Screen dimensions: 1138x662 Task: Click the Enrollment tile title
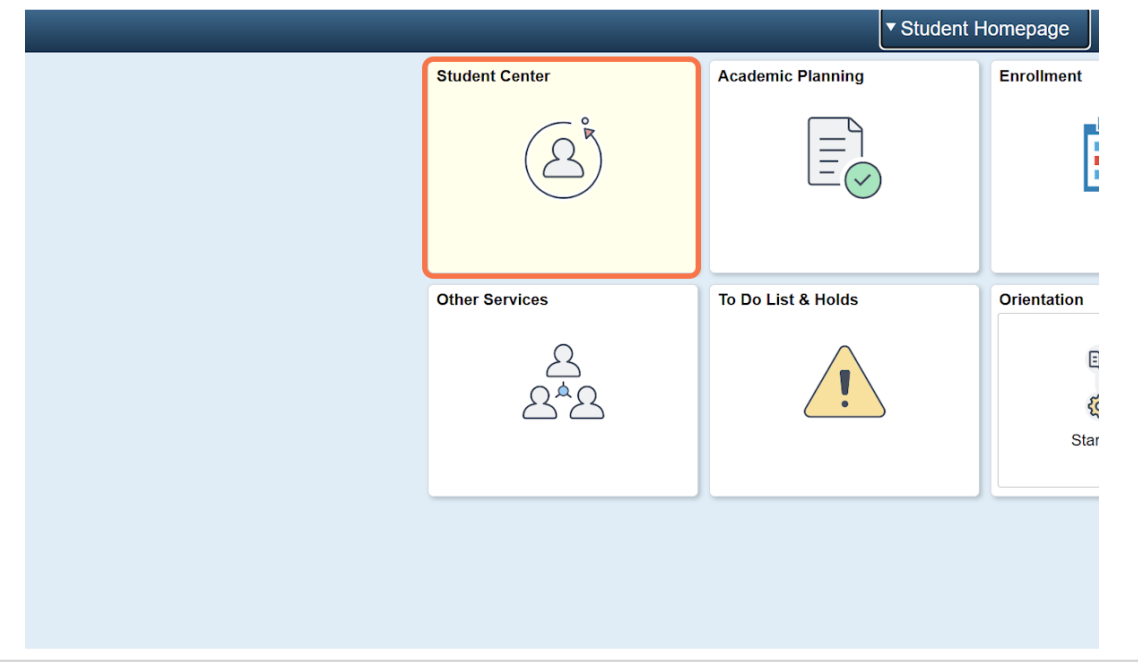pos(1040,76)
